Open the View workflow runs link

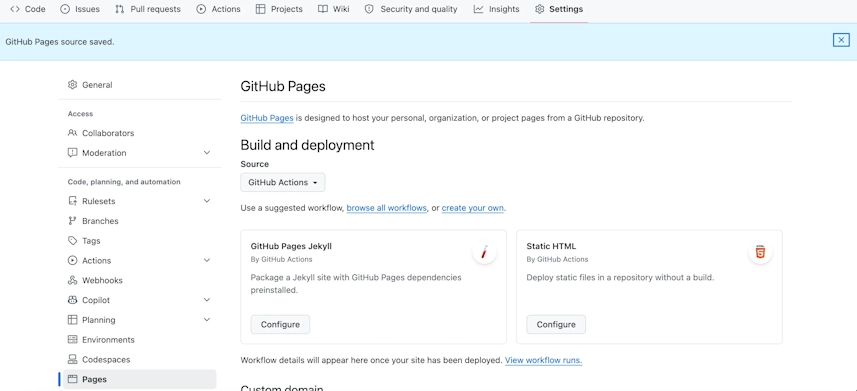tap(543, 360)
